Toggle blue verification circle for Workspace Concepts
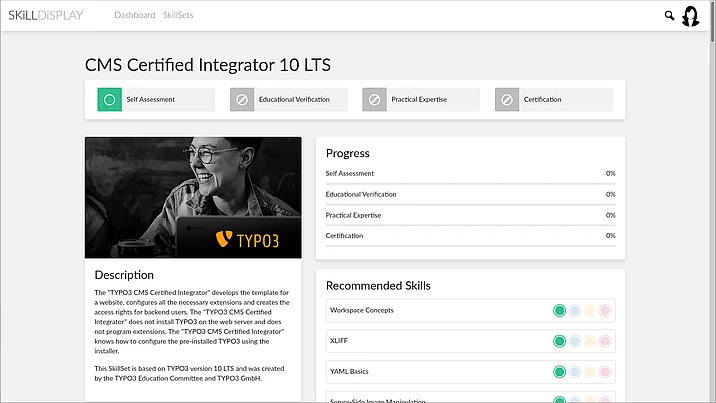Viewport: 716px width, 403px height. coord(575,311)
